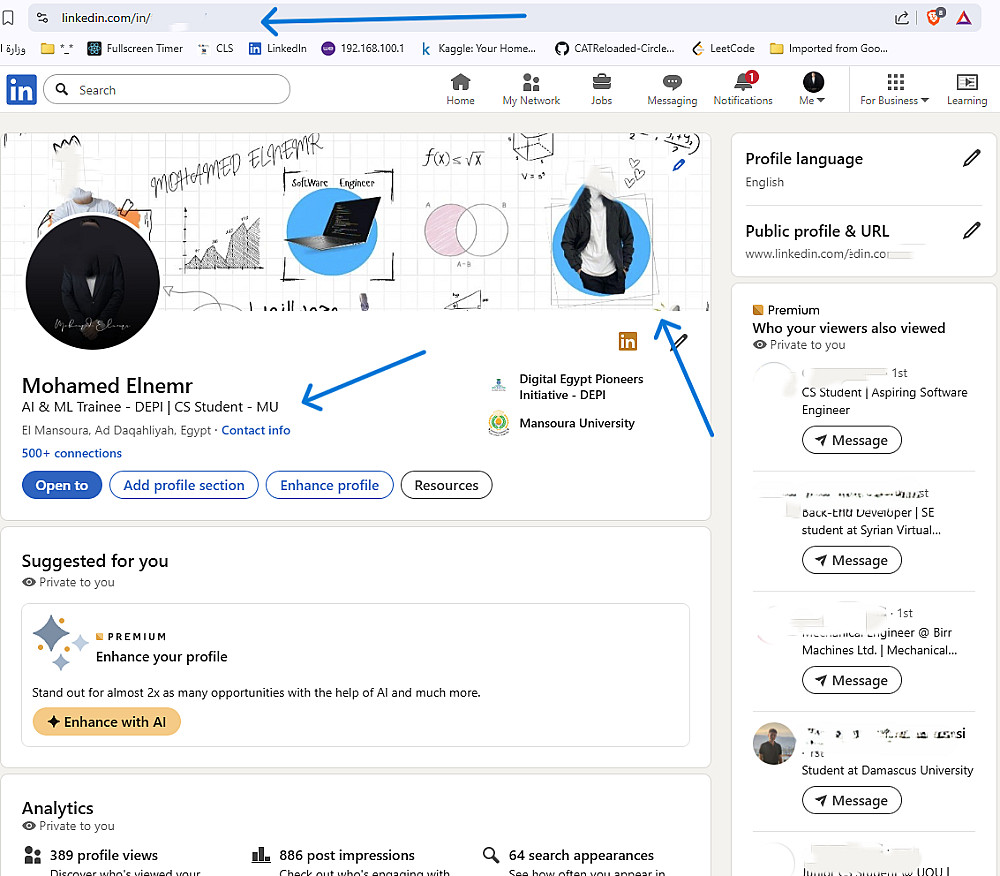Open 886 post impressions analytics
1000x876 pixels.
[347, 855]
